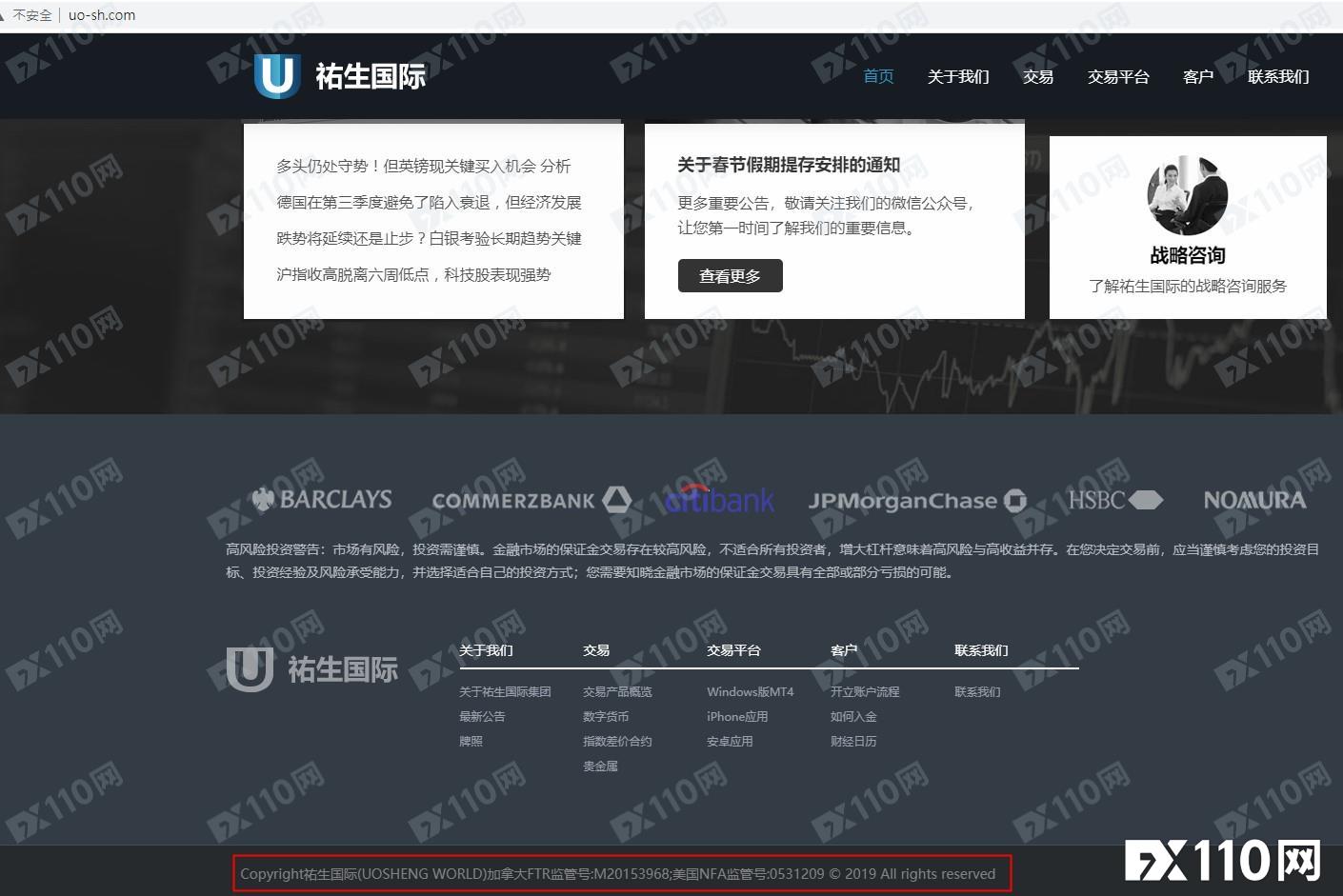Switch to the 关于我们 navigation item

958,77
